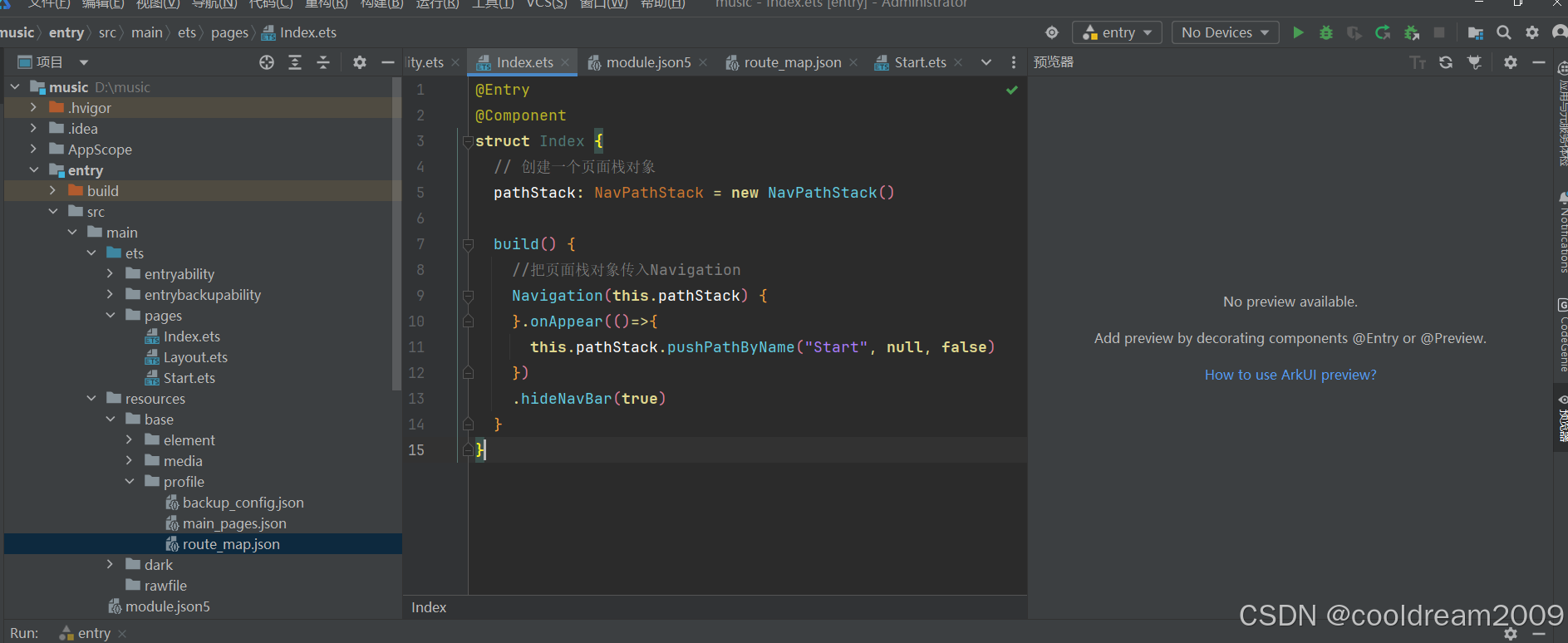Close the module.json5 editor tab
The image size is (1568, 643).
[703, 62]
